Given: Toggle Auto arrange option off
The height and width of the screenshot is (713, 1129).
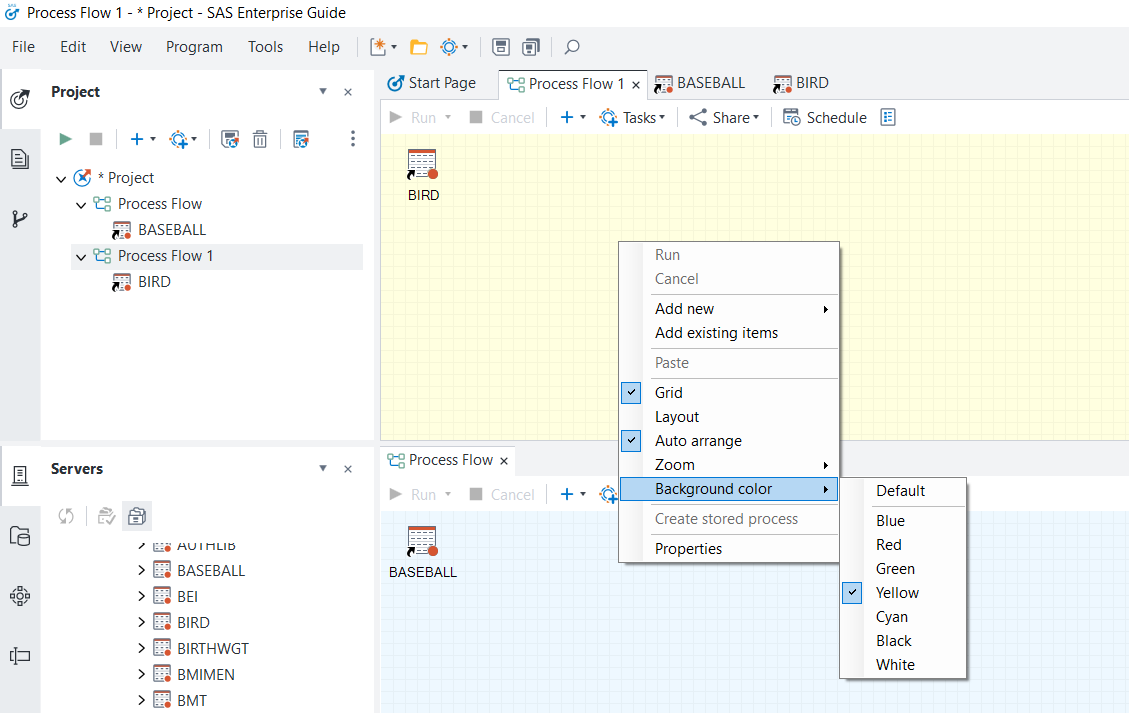Looking at the screenshot, I should click(x=698, y=441).
